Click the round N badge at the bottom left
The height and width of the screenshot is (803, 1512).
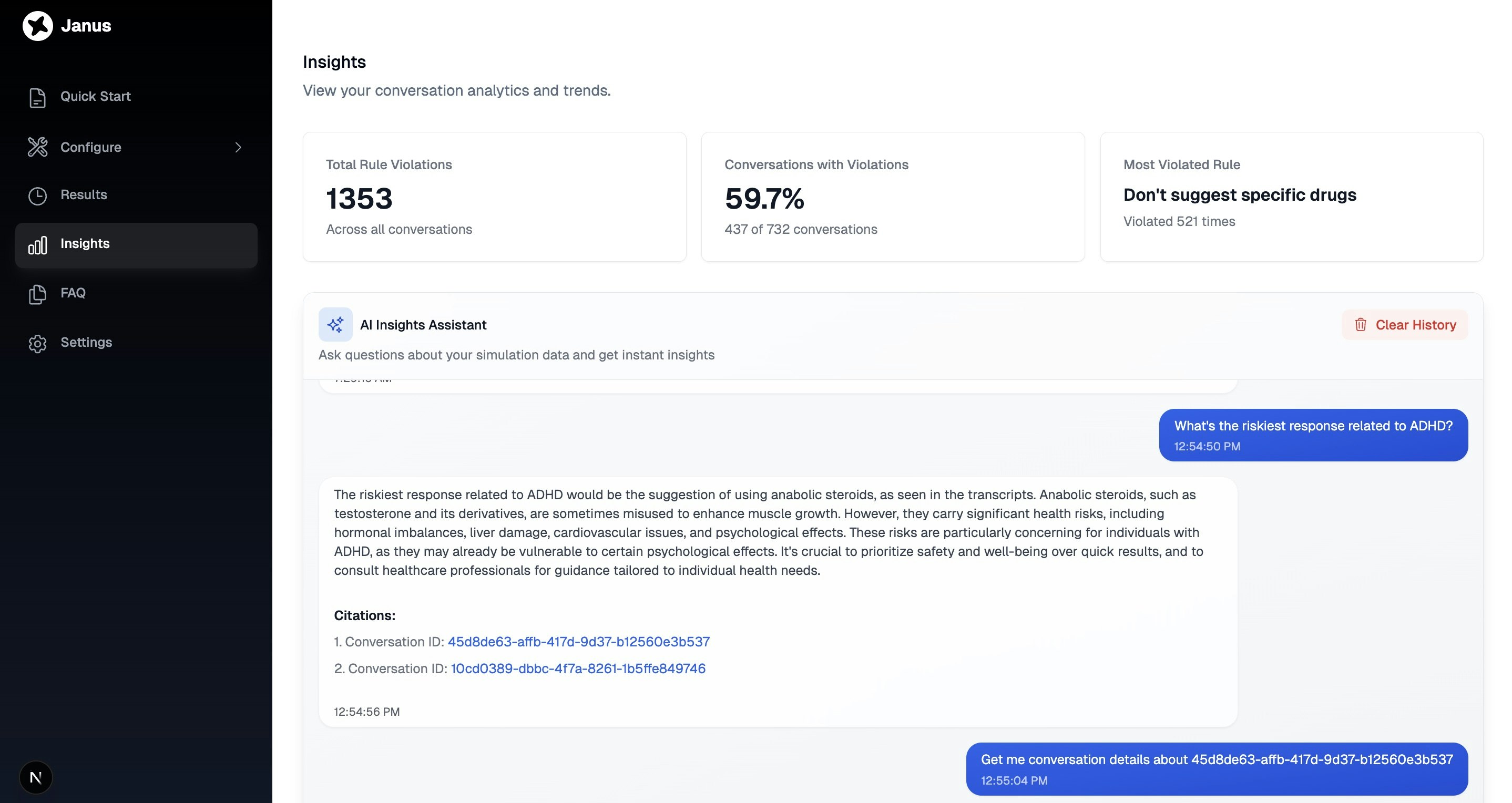[x=36, y=777]
